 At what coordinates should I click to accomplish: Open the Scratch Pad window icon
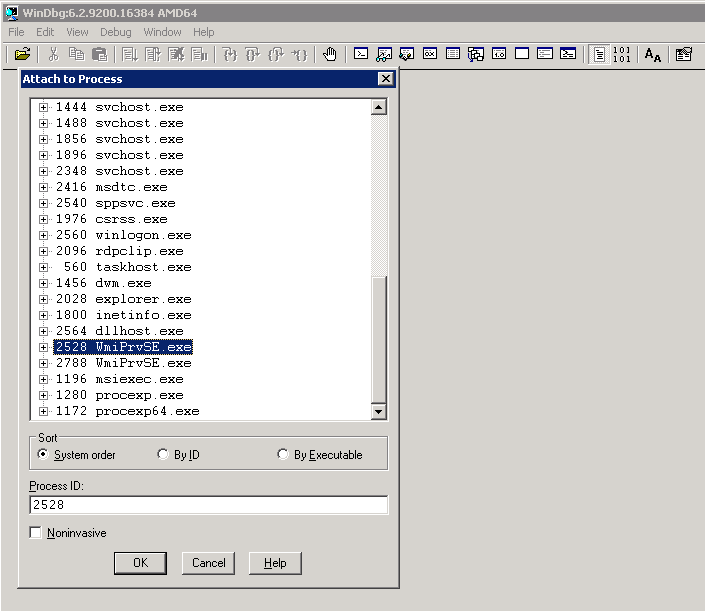click(522, 54)
